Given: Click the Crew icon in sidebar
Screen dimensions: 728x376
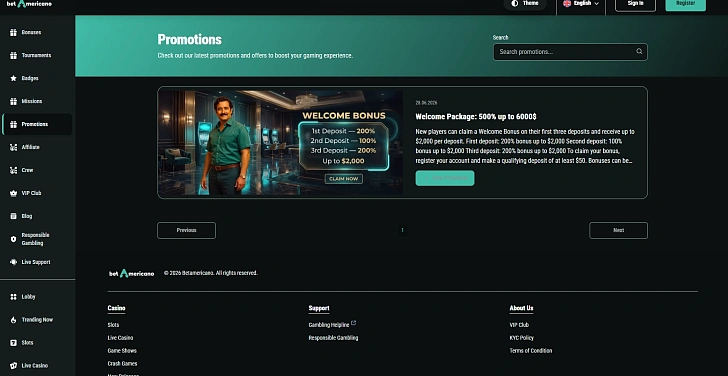Looking at the screenshot, I should click(13, 170).
